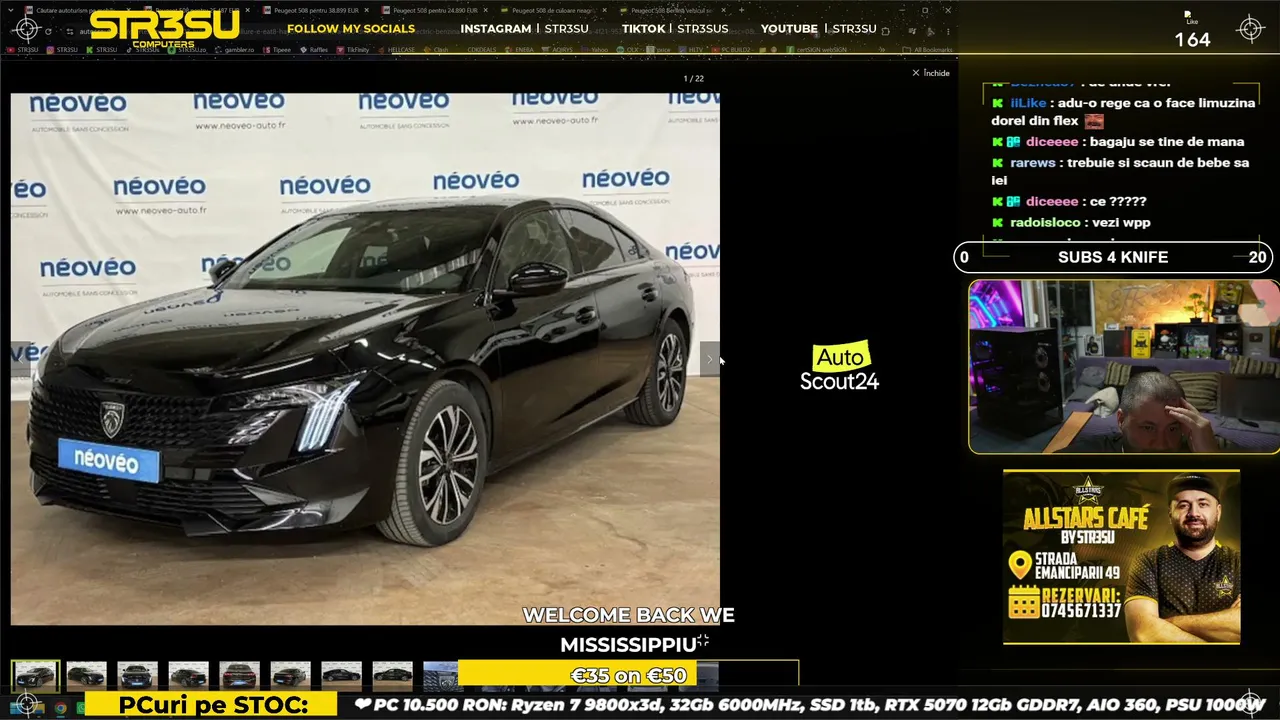Close the 'Peugeot 508 pentru 24.890 EUR' tab
Screen dimensions: 1280x720
(x=486, y=10)
